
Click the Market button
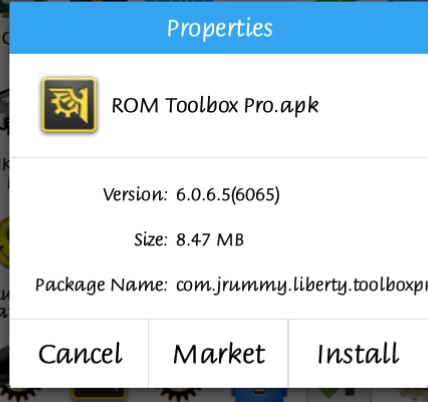pyautogui.click(x=219, y=354)
